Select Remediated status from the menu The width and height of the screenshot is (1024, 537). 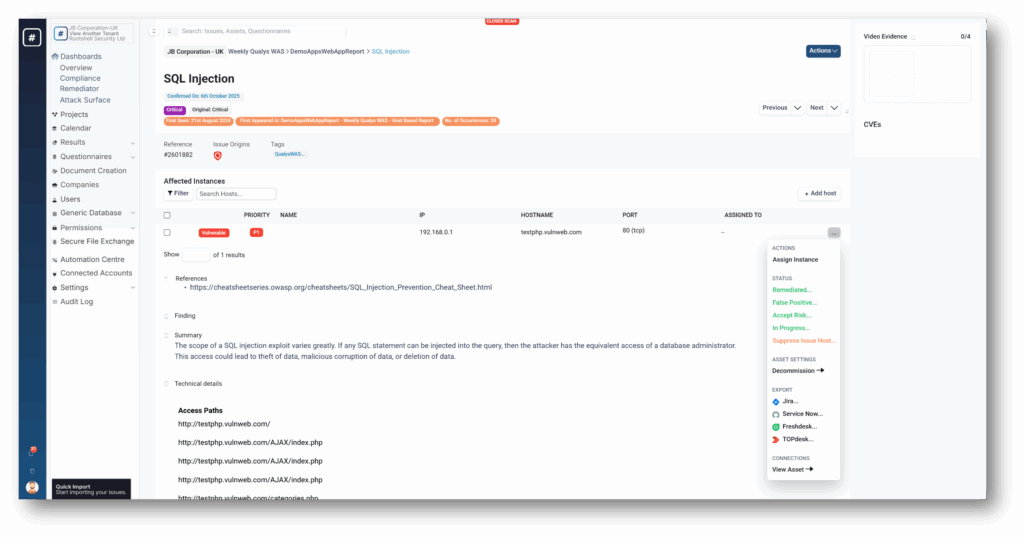(x=794, y=290)
